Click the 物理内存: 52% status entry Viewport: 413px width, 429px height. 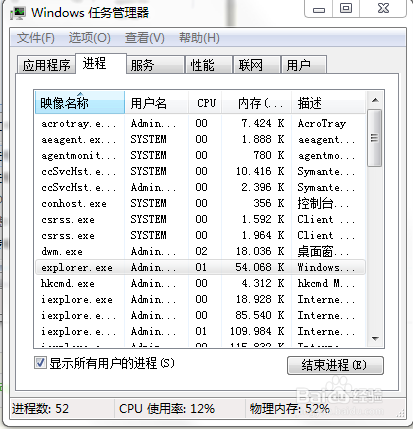coord(290,408)
